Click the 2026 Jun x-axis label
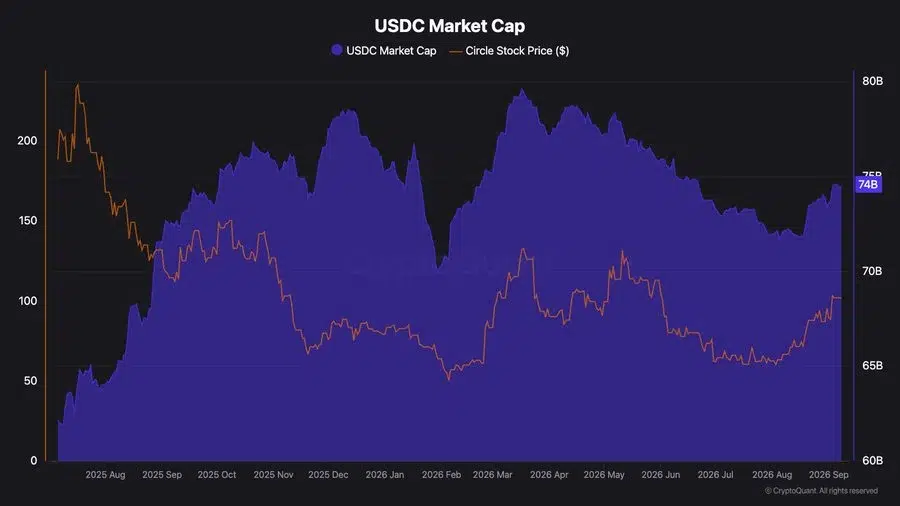This screenshot has height=506, width=900. click(661, 474)
